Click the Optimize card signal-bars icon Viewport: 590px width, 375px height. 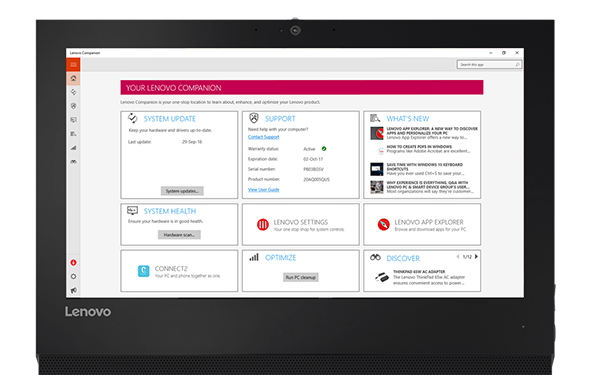coord(254,257)
